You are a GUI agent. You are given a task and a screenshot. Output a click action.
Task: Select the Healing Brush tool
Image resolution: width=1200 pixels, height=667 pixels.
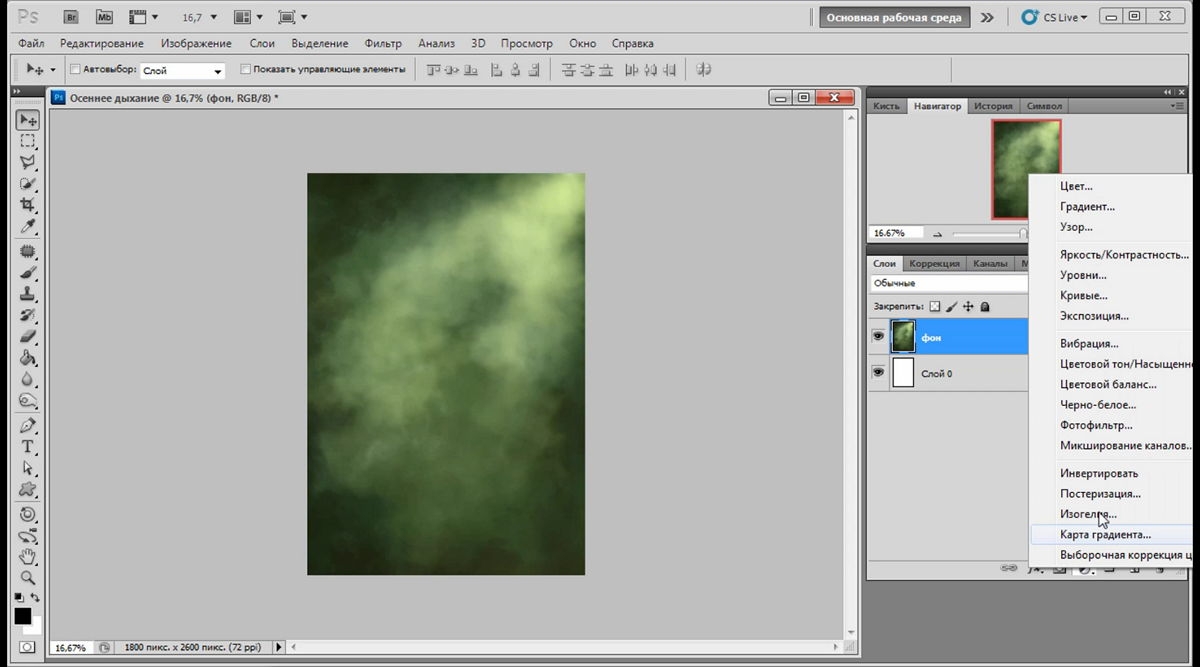tap(27, 252)
